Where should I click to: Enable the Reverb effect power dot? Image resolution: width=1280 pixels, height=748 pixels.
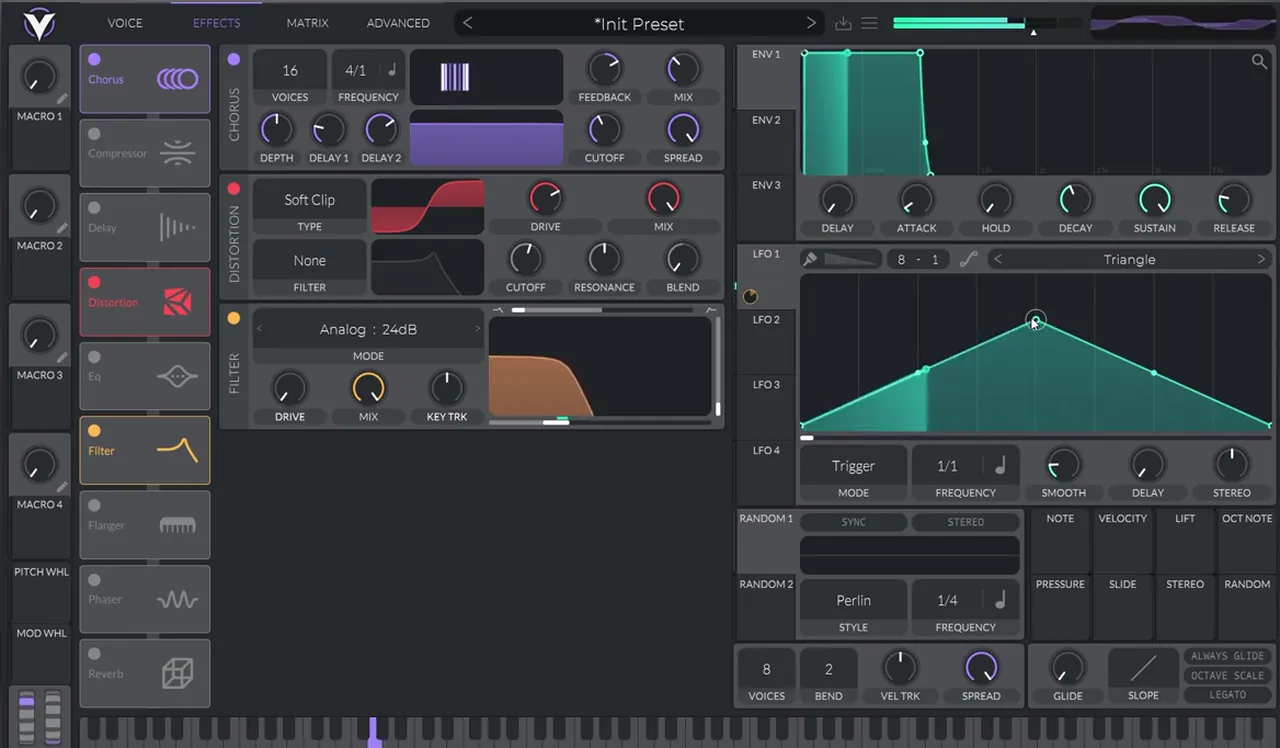click(94, 654)
